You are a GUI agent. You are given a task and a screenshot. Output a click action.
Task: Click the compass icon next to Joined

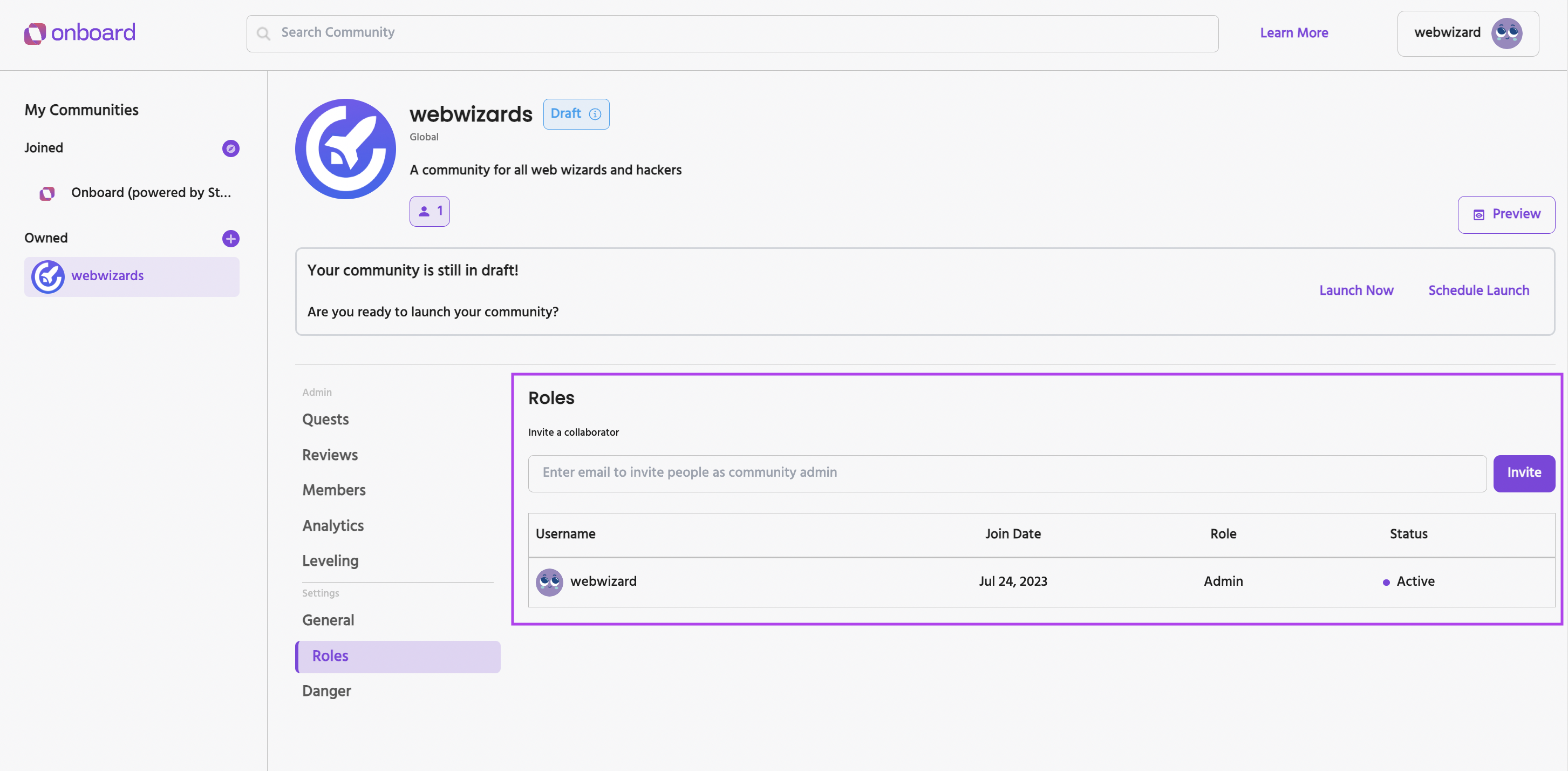tap(231, 148)
